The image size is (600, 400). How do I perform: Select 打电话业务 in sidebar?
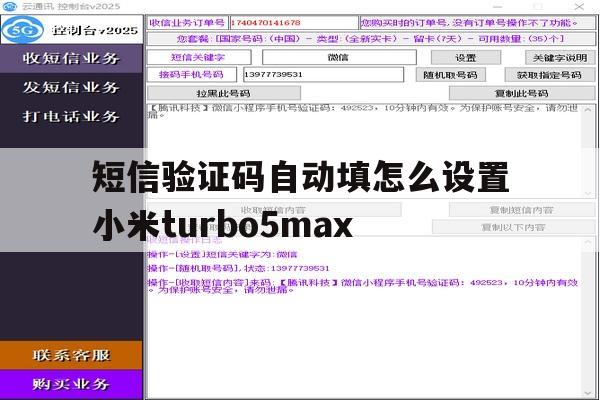coord(71,116)
